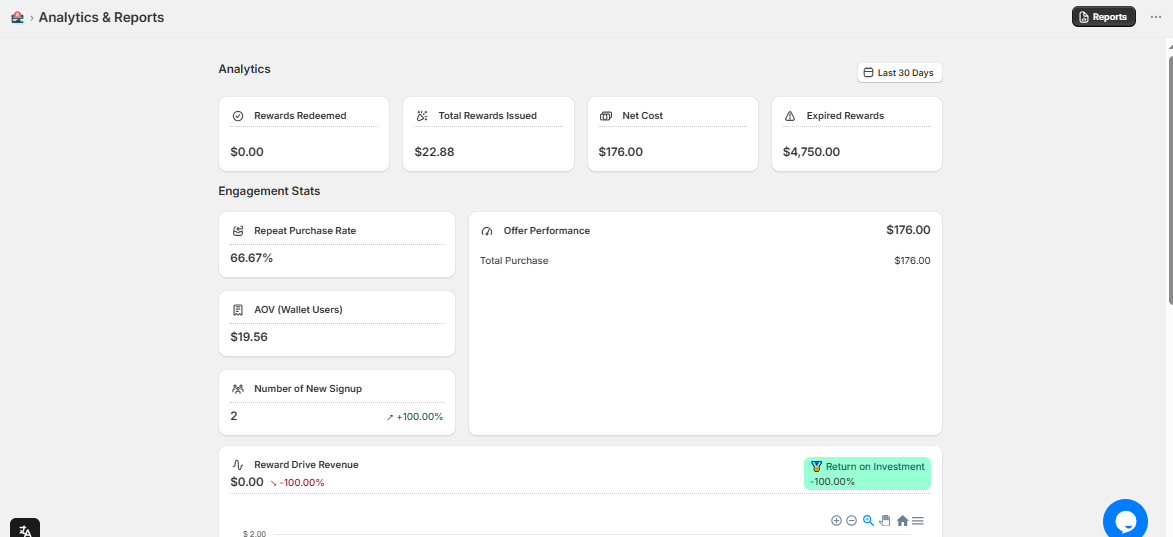Click the app logo in breadcrumb
This screenshot has width=1173, height=537.
click(x=17, y=17)
